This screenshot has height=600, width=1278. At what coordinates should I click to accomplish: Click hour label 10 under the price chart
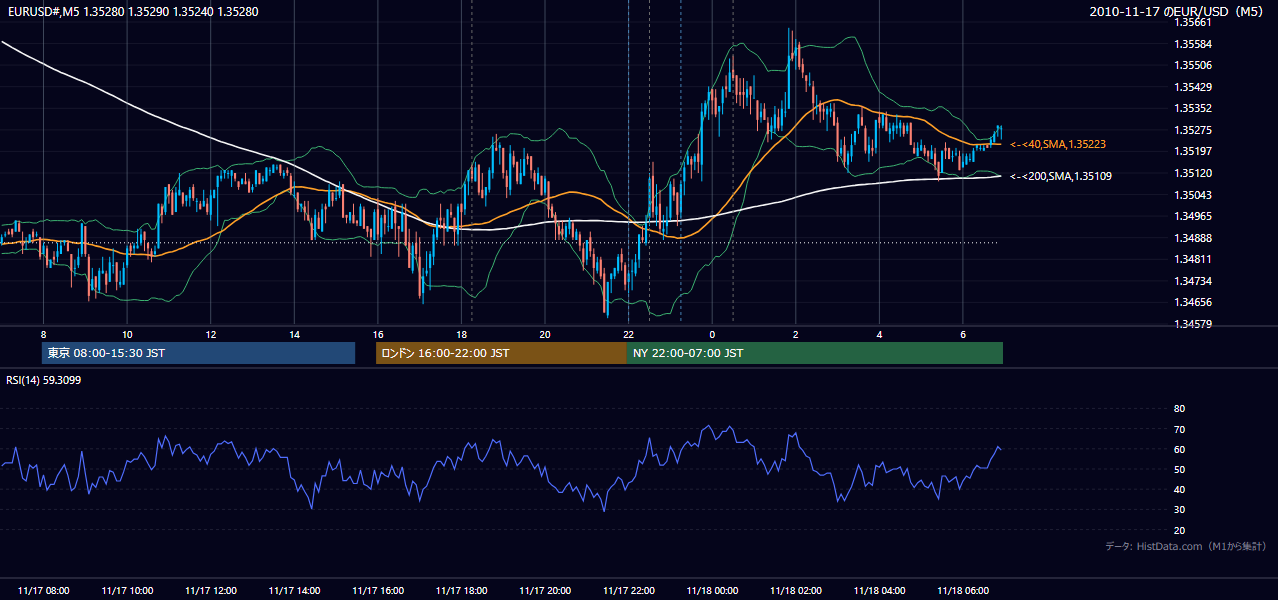coord(127,334)
